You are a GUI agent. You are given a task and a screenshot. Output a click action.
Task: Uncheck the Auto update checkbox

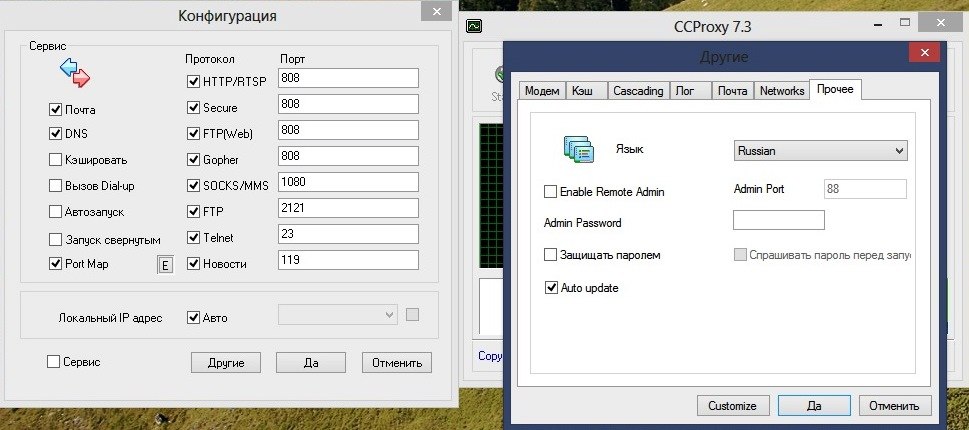[550, 288]
